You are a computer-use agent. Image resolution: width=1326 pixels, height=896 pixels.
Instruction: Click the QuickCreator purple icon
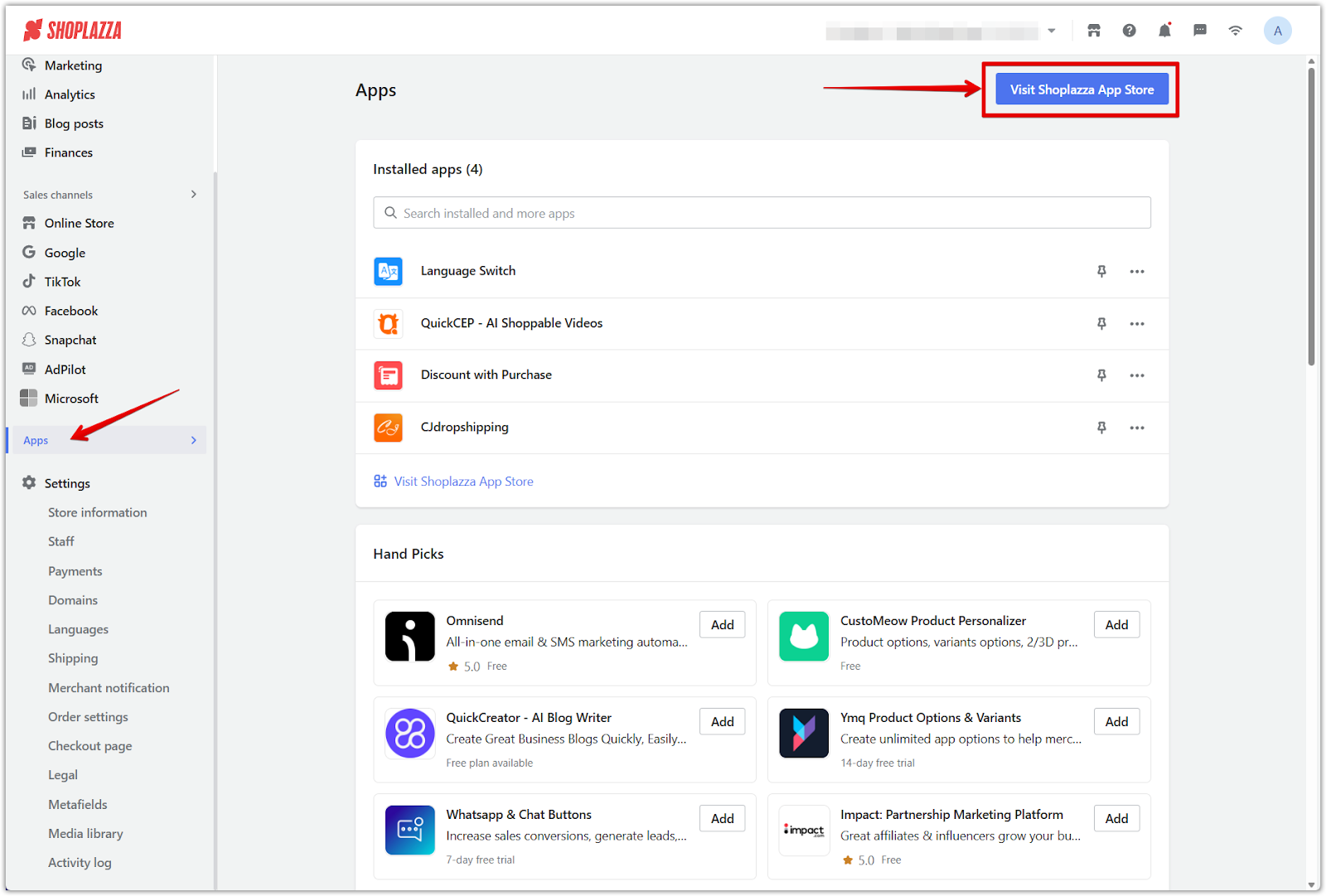[409, 734]
